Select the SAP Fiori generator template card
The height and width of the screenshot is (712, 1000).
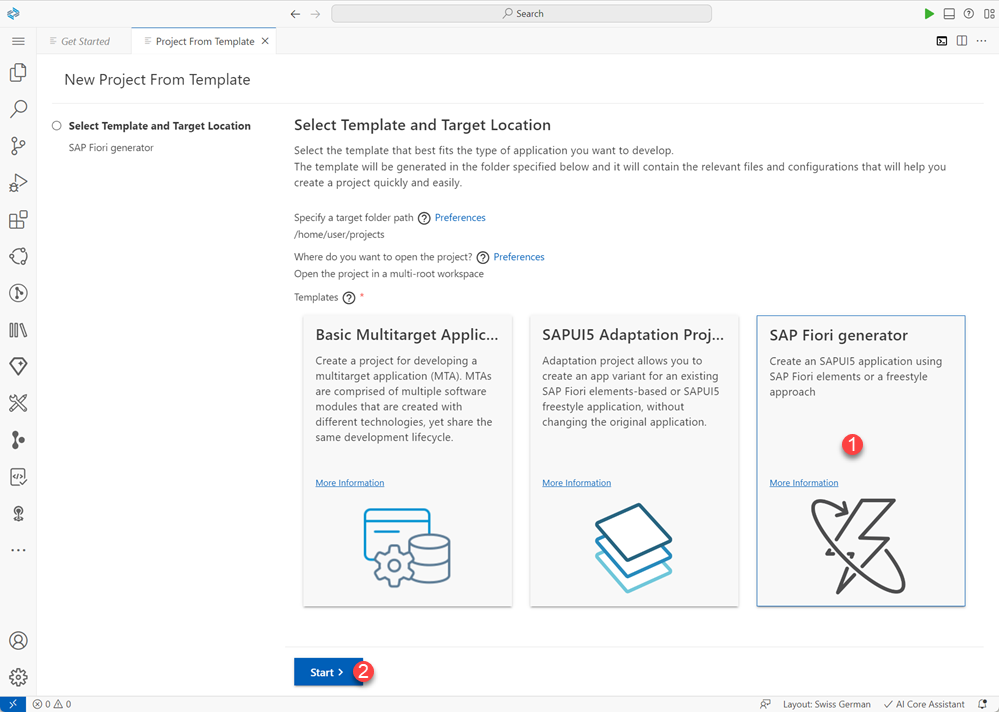(861, 461)
